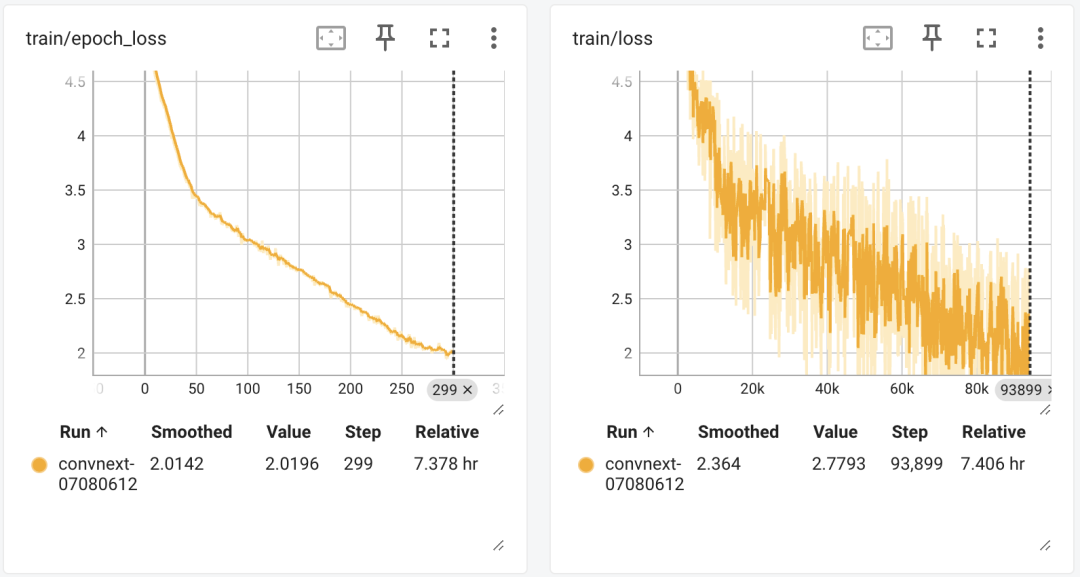Toggle fullscreen for train/epoch_loss chart
Screen dimensions: 1080x577
439,38
